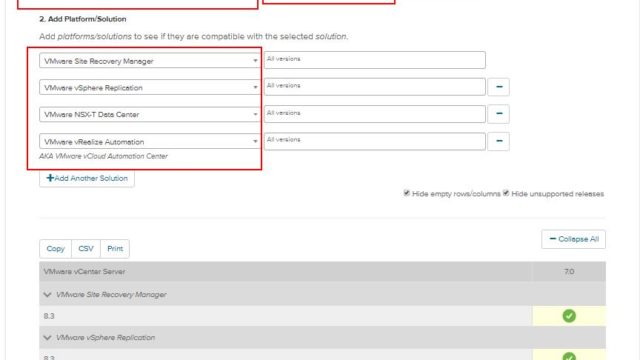The height and width of the screenshot is (360, 640).
Task: Toggle Hide unsupported releases checkbox
Action: (506, 193)
